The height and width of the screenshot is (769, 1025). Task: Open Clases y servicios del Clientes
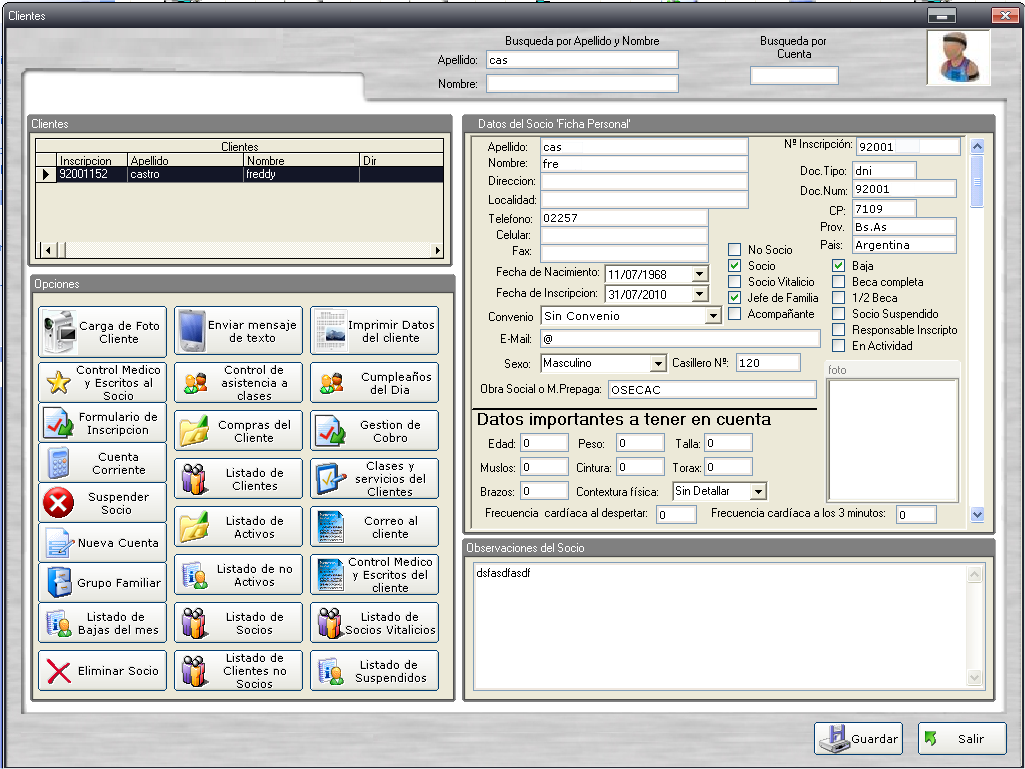click(x=375, y=479)
